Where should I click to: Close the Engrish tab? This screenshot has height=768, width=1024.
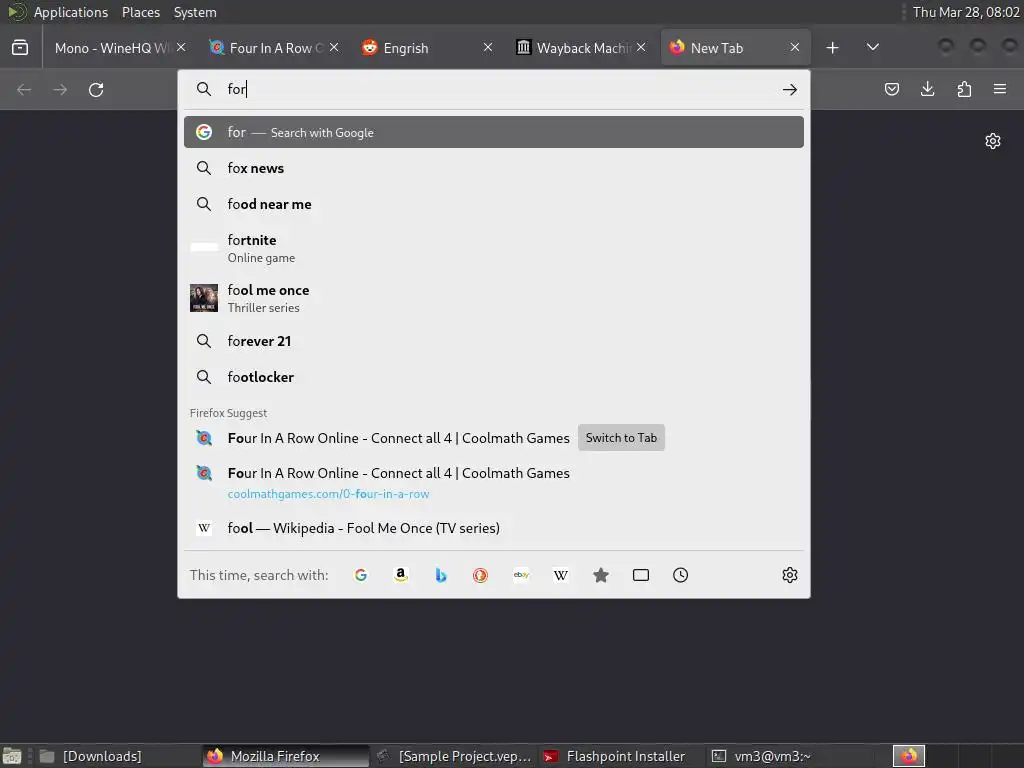pos(488,47)
